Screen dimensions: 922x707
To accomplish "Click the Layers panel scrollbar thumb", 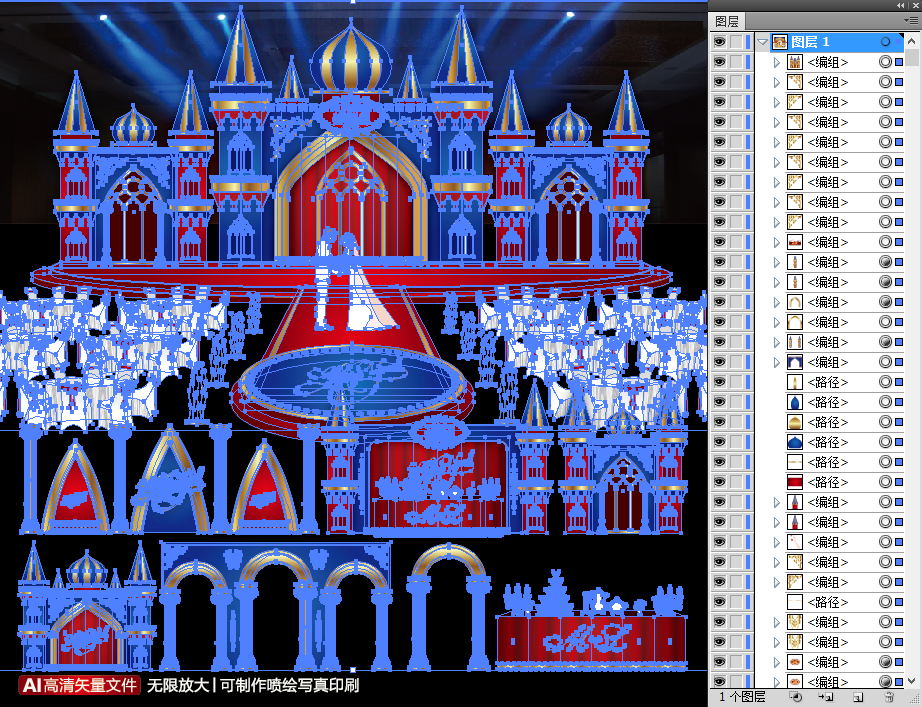I will click(x=912, y=58).
